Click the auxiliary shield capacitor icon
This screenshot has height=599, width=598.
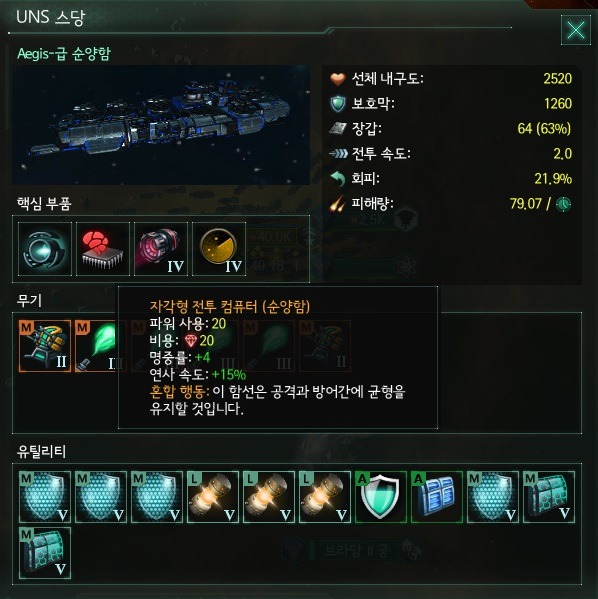(x=381, y=497)
